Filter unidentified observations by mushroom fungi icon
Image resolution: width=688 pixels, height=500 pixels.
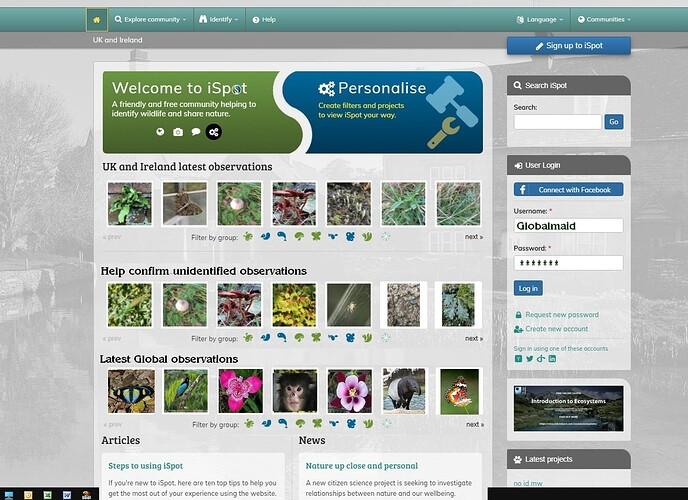(299, 337)
